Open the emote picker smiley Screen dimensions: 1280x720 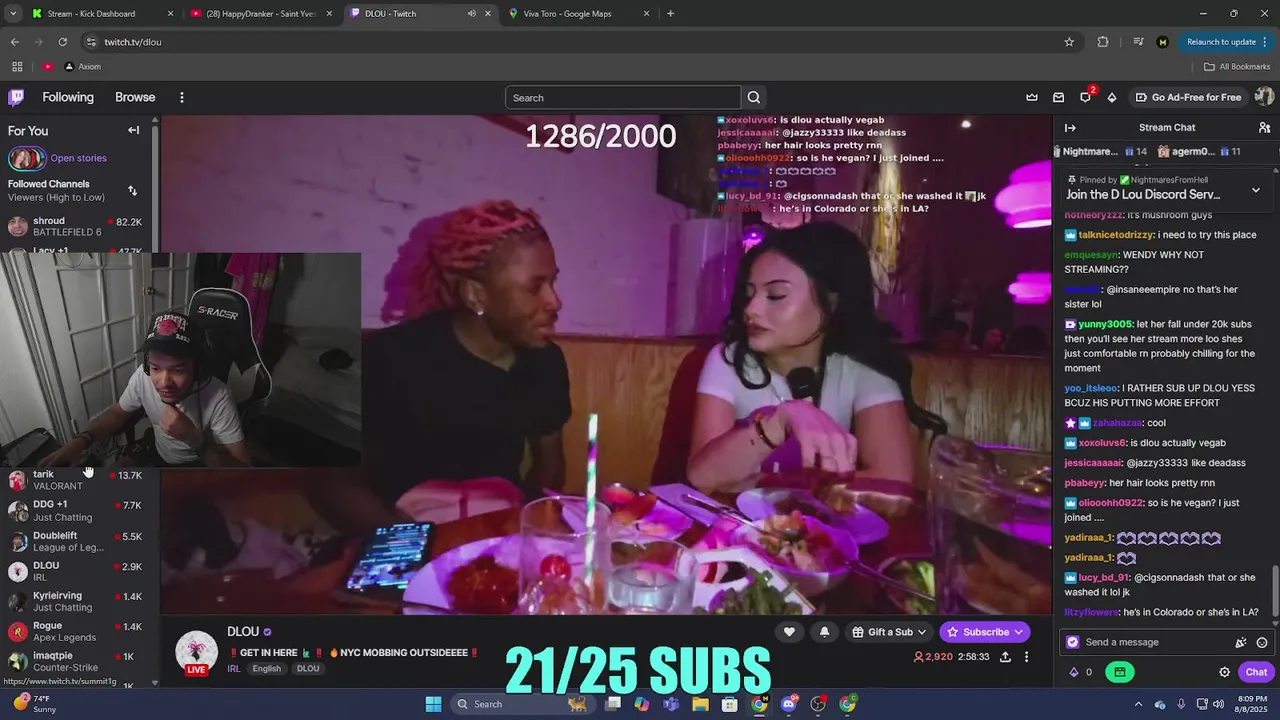click(x=1262, y=642)
